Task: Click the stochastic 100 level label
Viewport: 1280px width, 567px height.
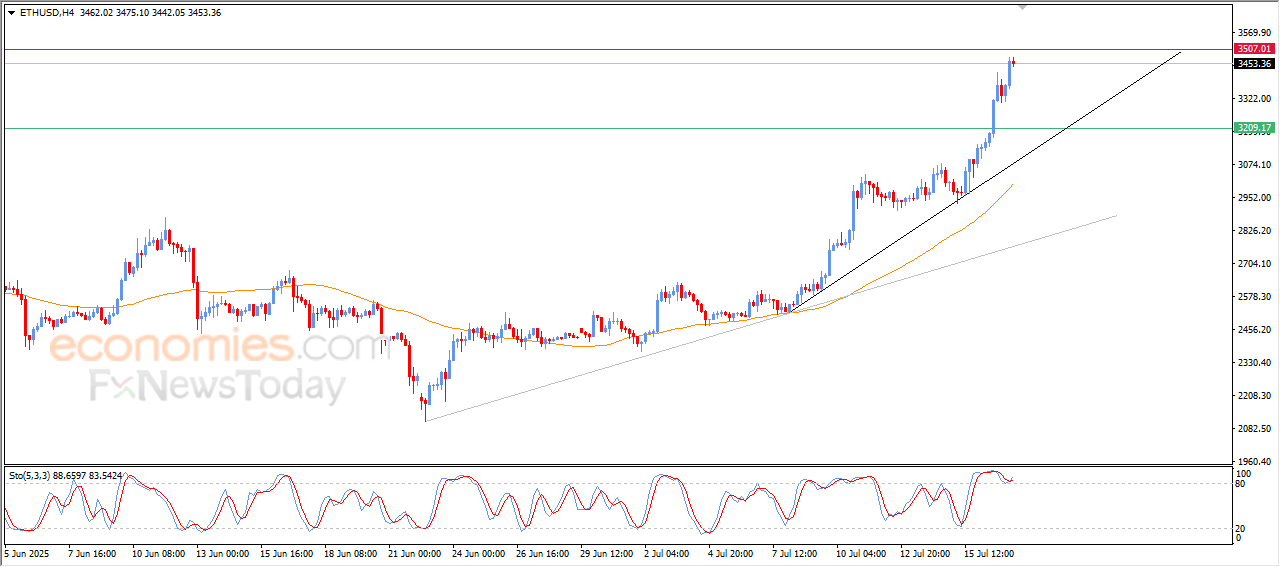Action: [x=1244, y=473]
